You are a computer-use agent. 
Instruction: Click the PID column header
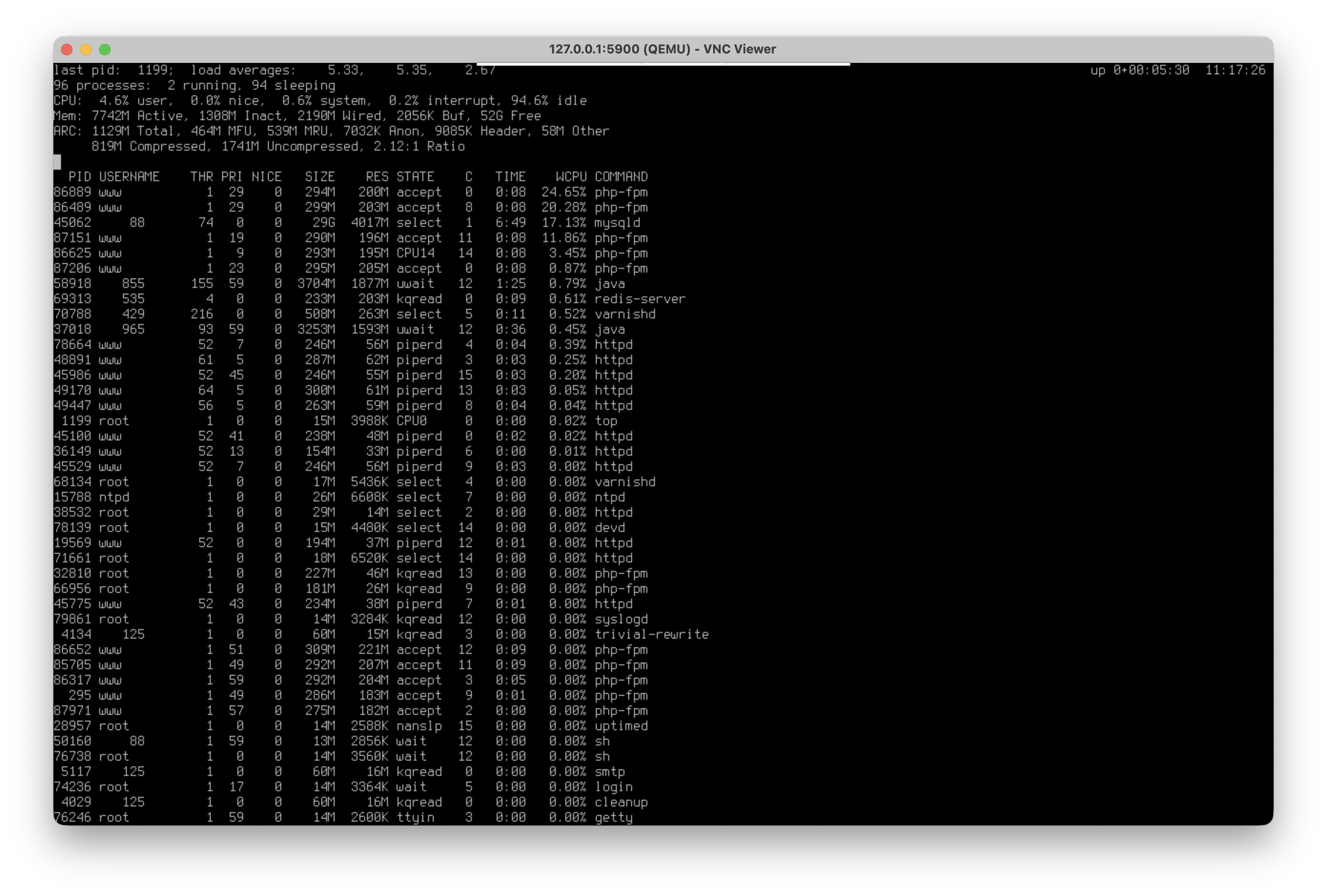80,177
